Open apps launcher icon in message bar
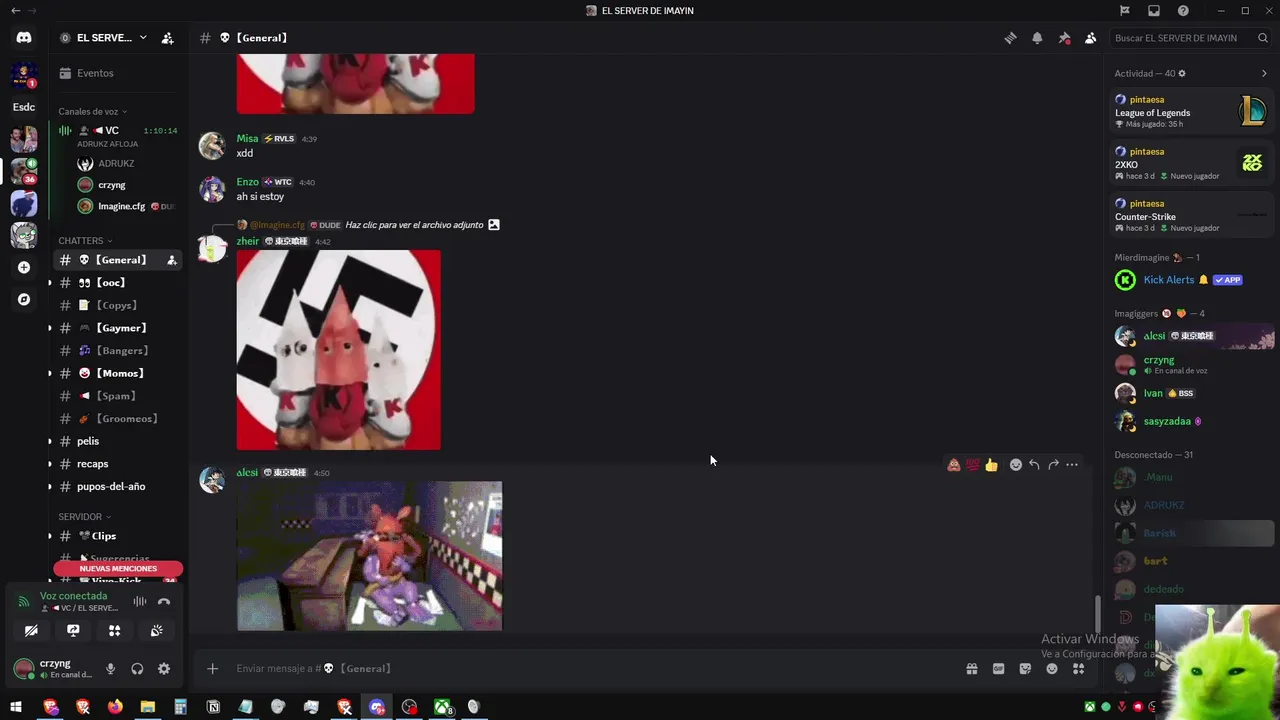Viewport: 1280px width, 720px height. 1078,669
